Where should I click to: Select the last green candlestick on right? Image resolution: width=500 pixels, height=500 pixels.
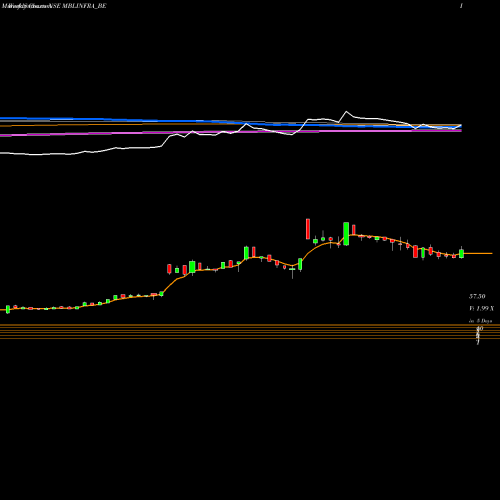click(461, 253)
